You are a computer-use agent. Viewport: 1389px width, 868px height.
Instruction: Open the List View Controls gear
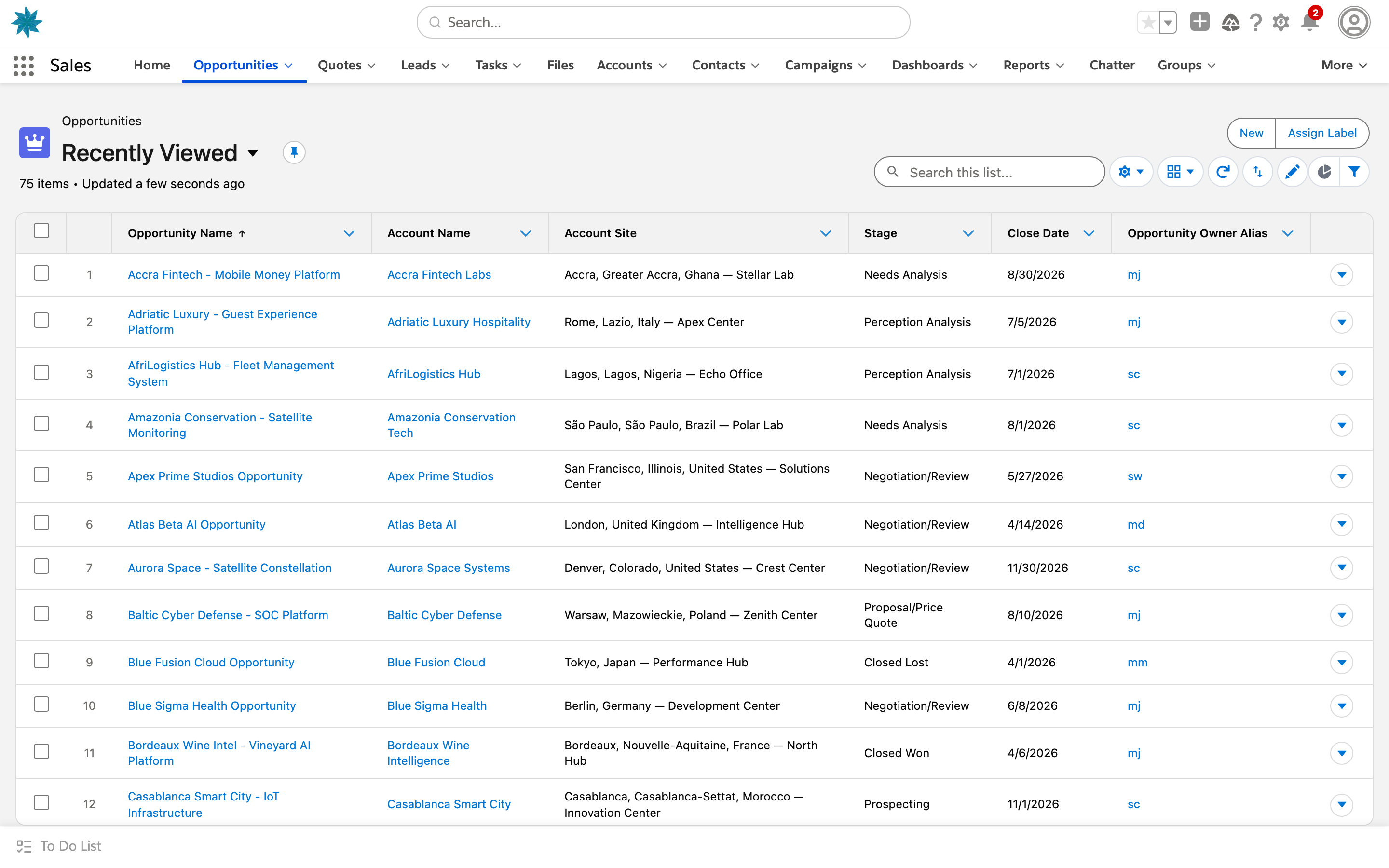[x=1130, y=172]
